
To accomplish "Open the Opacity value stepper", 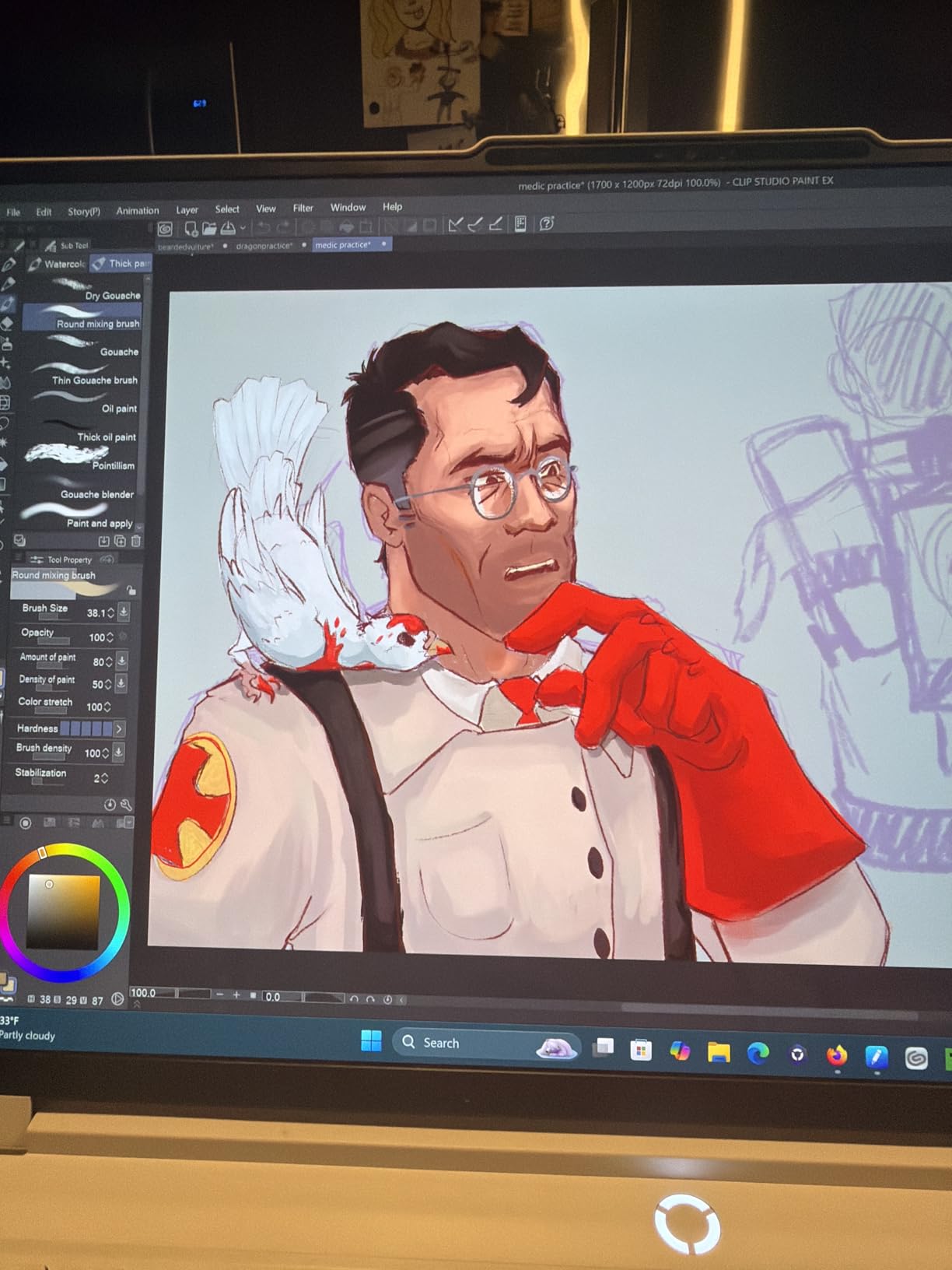I will pyautogui.click(x=110, y=637).
